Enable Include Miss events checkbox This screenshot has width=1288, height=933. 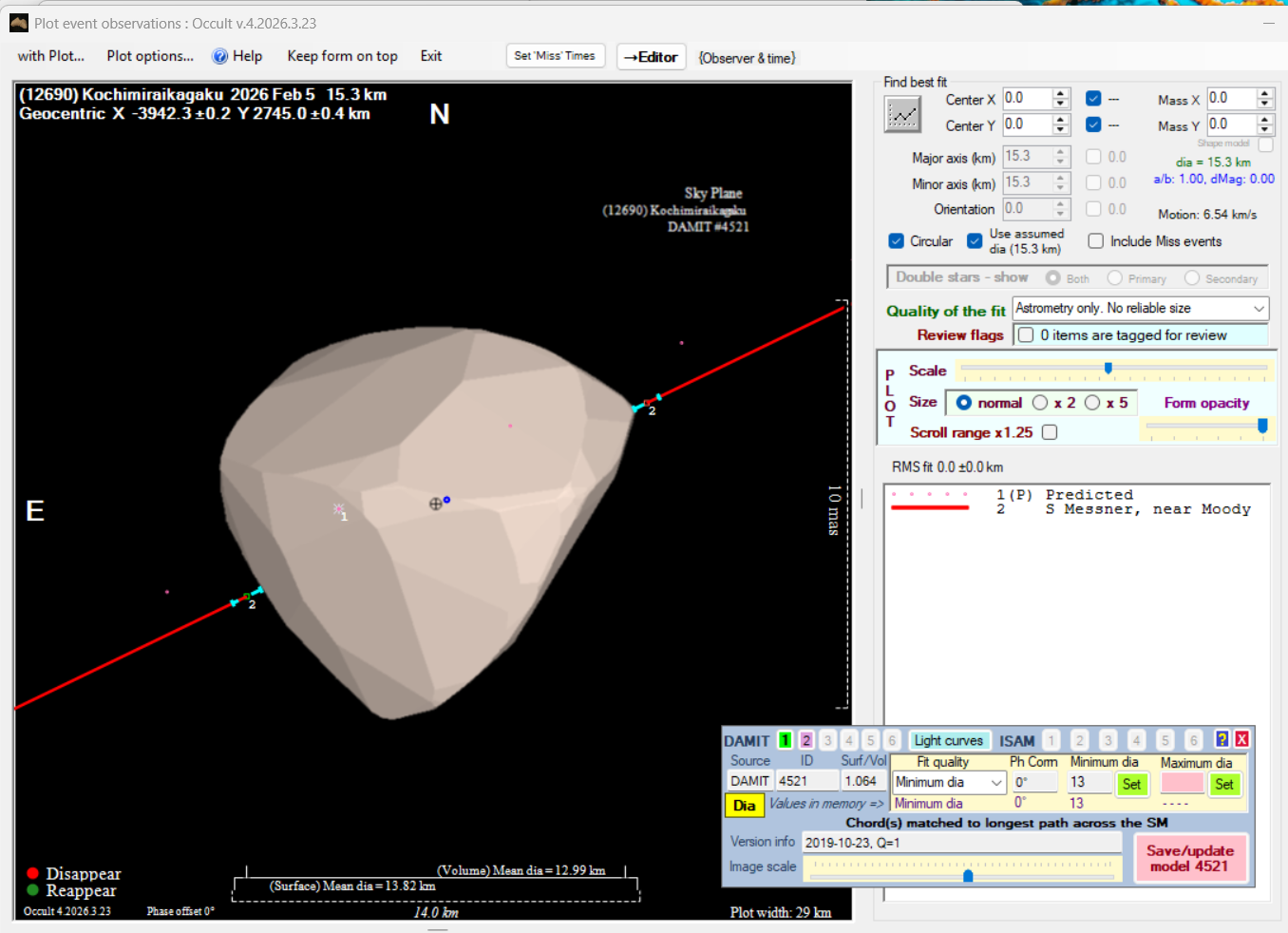1095,241
